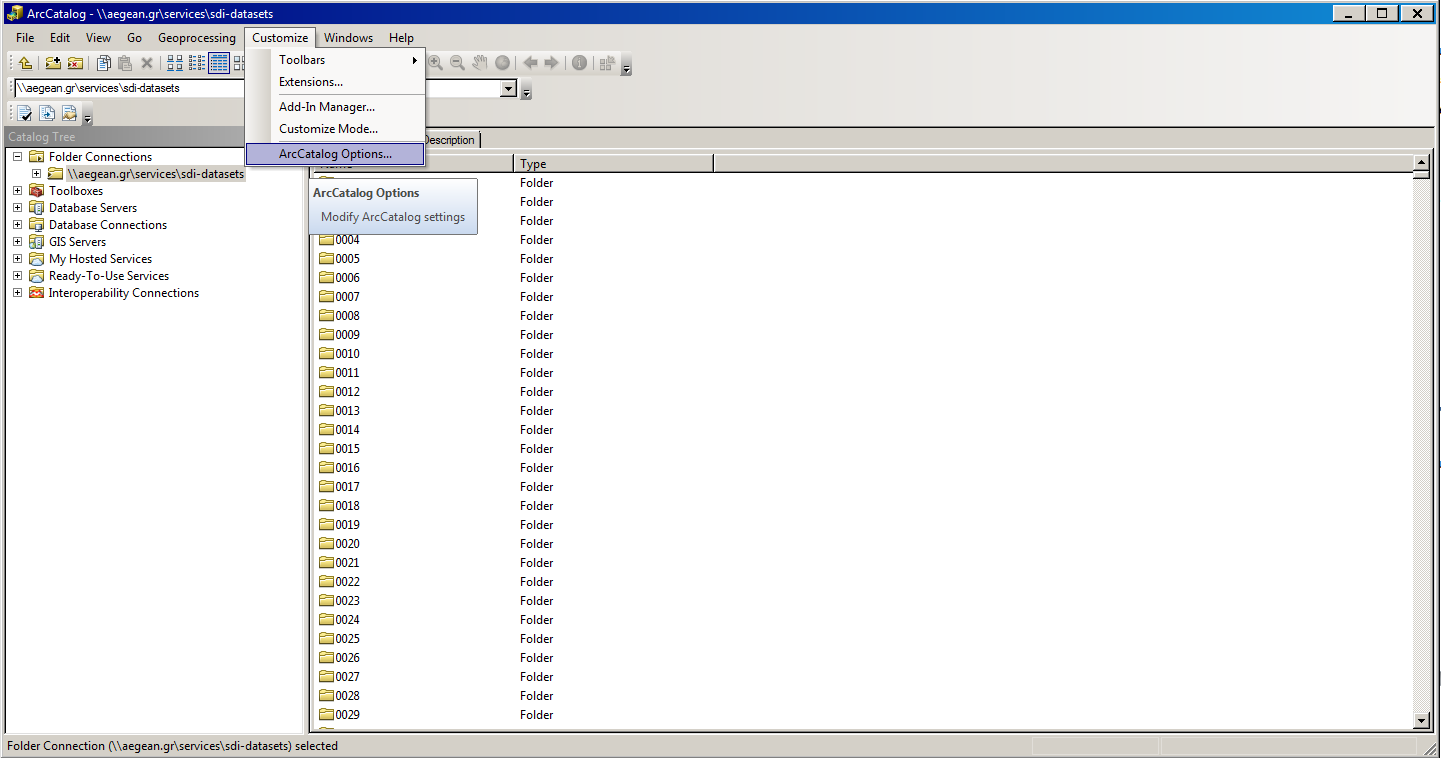Switch to the Description tab
1441x758 pixels.
[x=449, y=140]
